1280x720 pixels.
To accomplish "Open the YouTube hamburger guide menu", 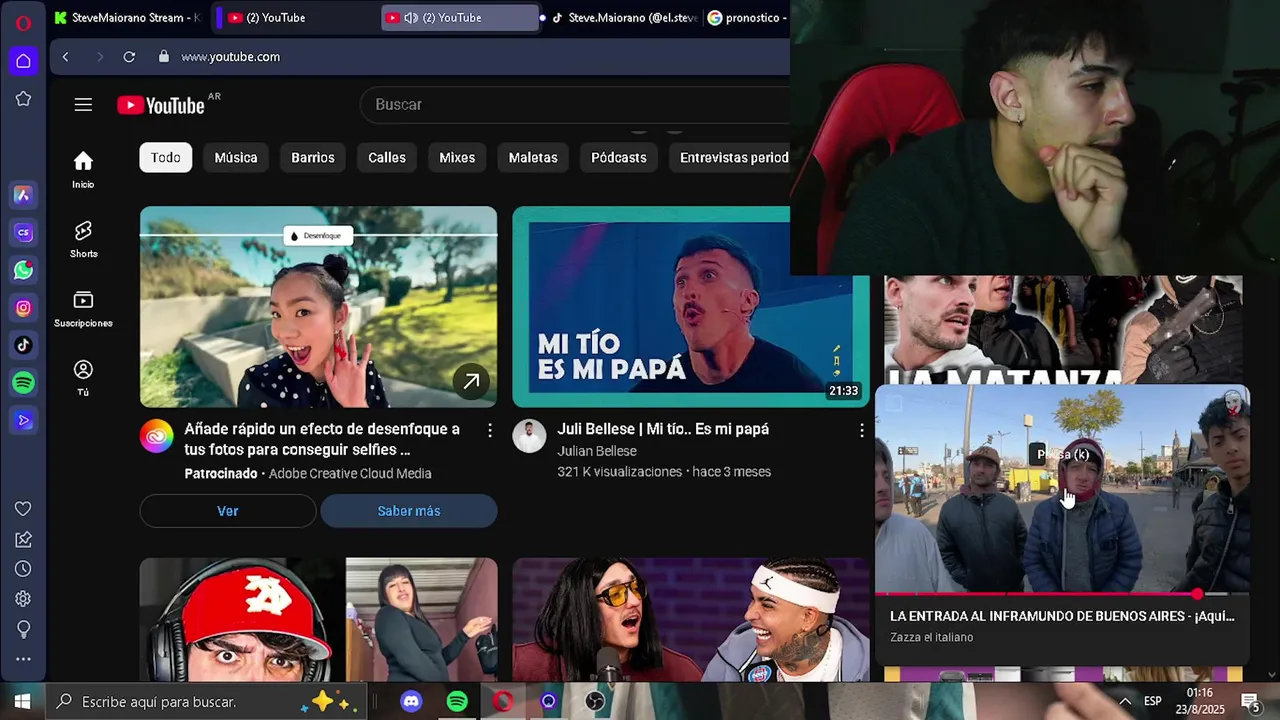I will pyautogui.click(x=83, y=105).
